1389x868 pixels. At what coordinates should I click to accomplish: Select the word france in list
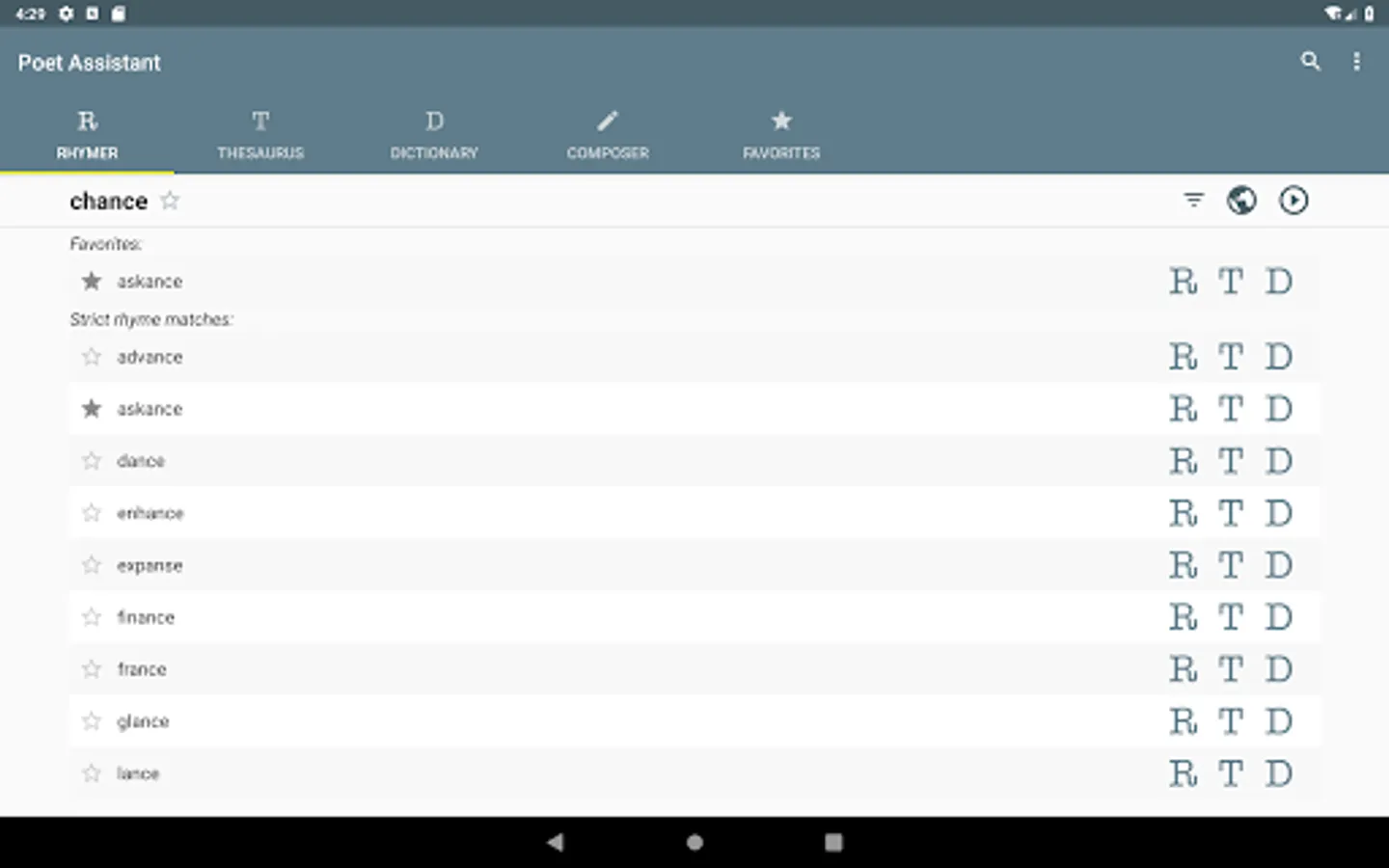[142, 669]
